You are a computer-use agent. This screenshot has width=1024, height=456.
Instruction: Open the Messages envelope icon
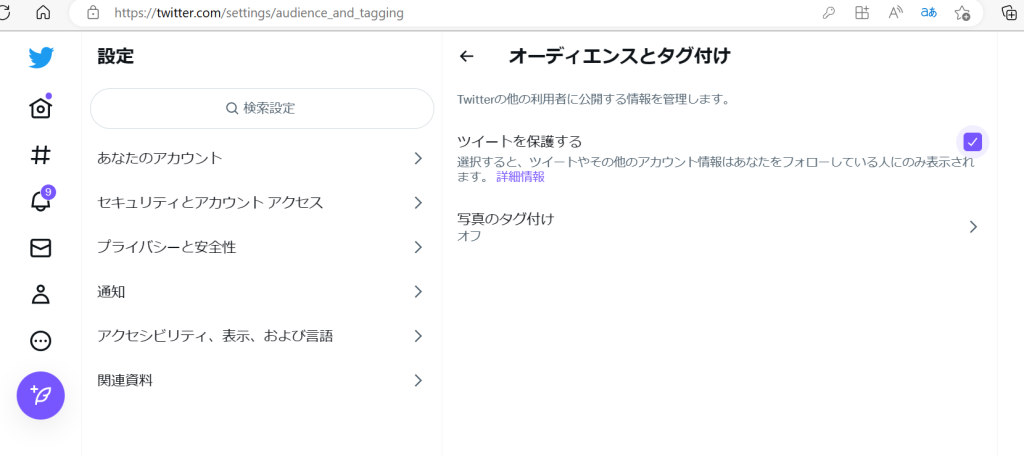tap(41, 248)
